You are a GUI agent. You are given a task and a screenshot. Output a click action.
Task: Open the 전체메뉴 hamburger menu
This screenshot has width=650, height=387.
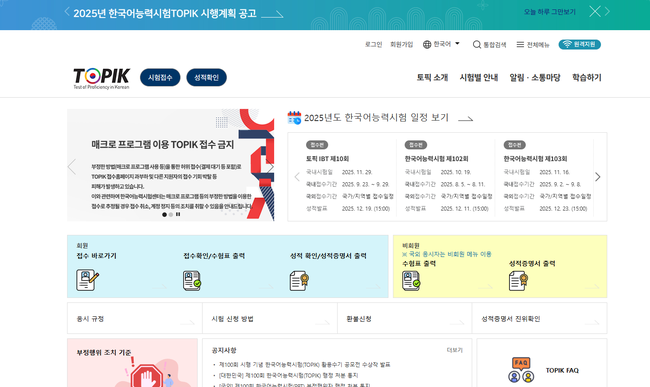533,44
